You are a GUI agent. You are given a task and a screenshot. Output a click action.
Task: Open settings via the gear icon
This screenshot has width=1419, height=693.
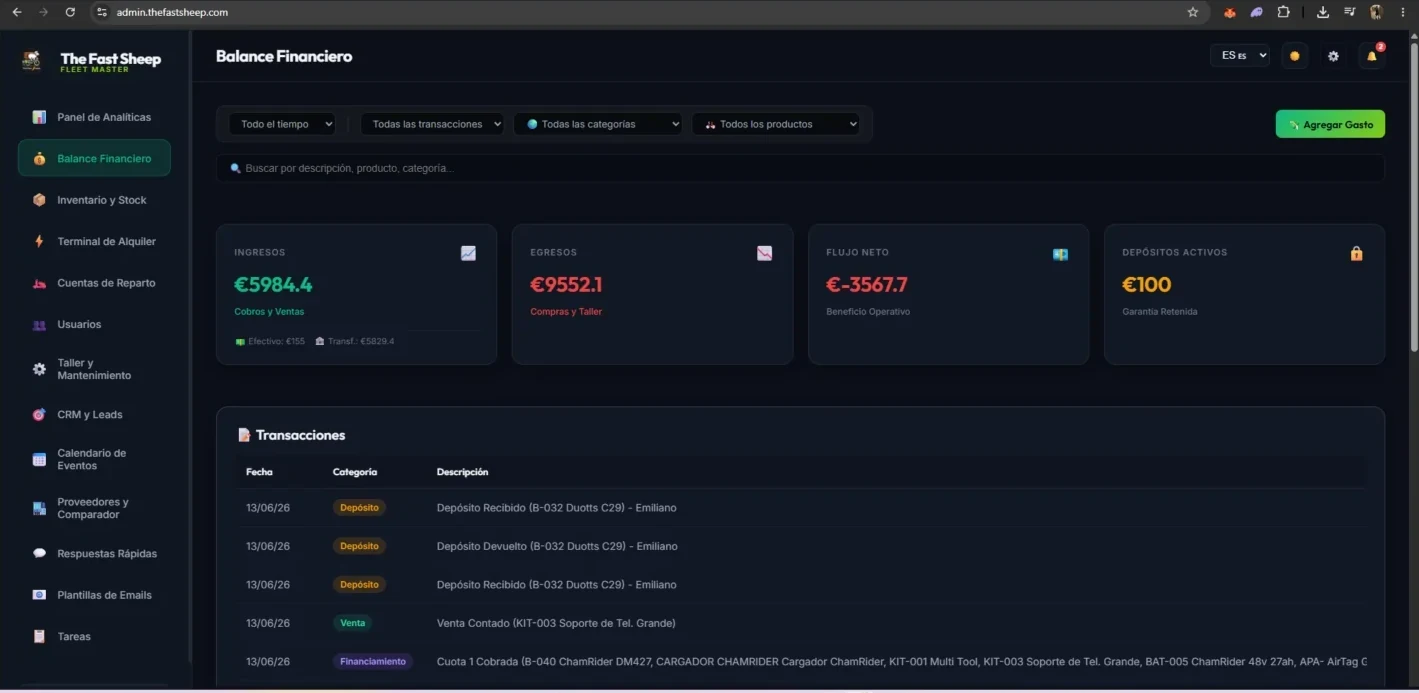[1333, 56]
